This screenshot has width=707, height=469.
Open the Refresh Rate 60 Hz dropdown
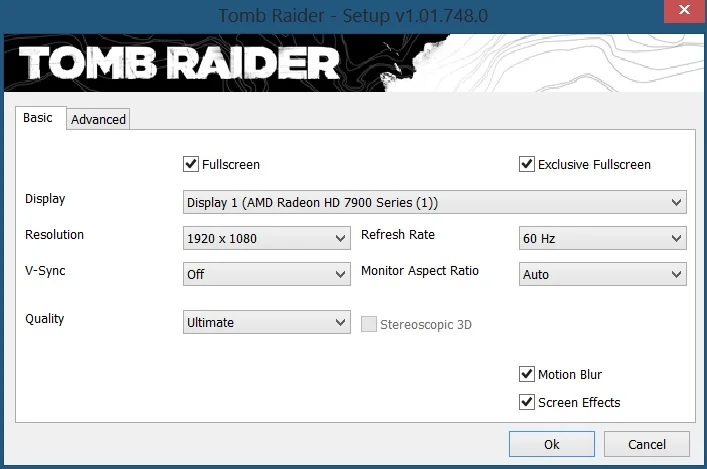pyautogui.click(x=602, y=238)
